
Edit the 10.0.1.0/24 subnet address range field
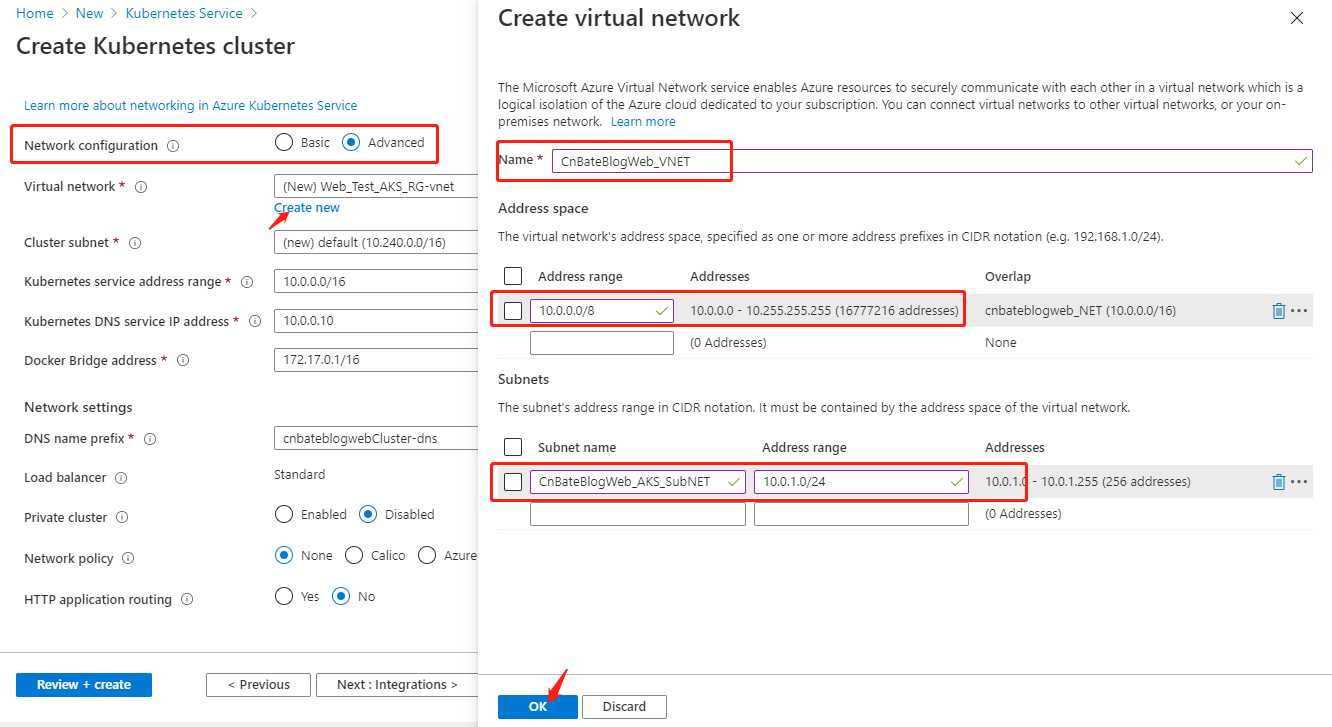tap(861, 482)
